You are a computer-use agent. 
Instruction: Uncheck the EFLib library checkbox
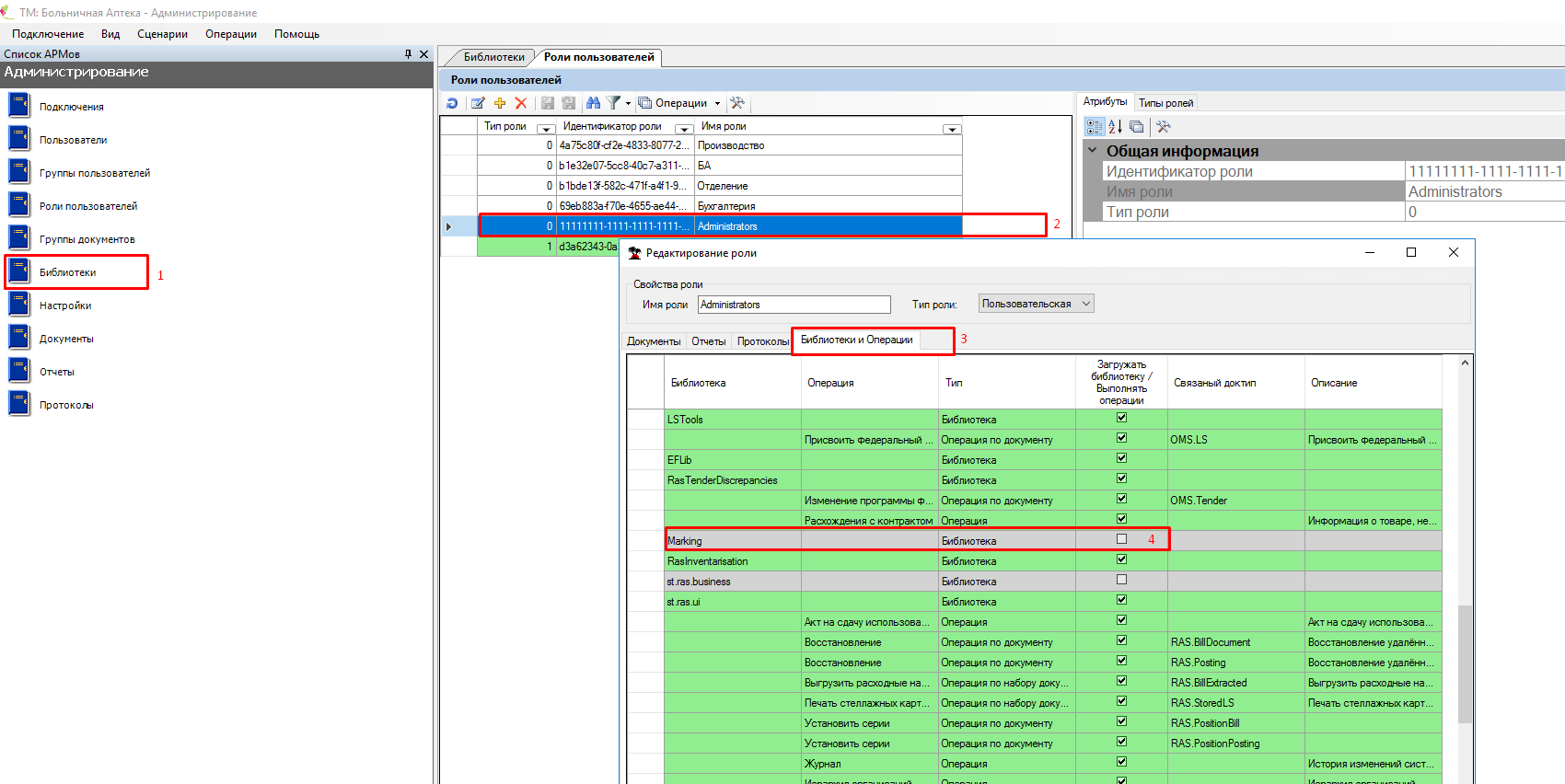[1121, 458]
